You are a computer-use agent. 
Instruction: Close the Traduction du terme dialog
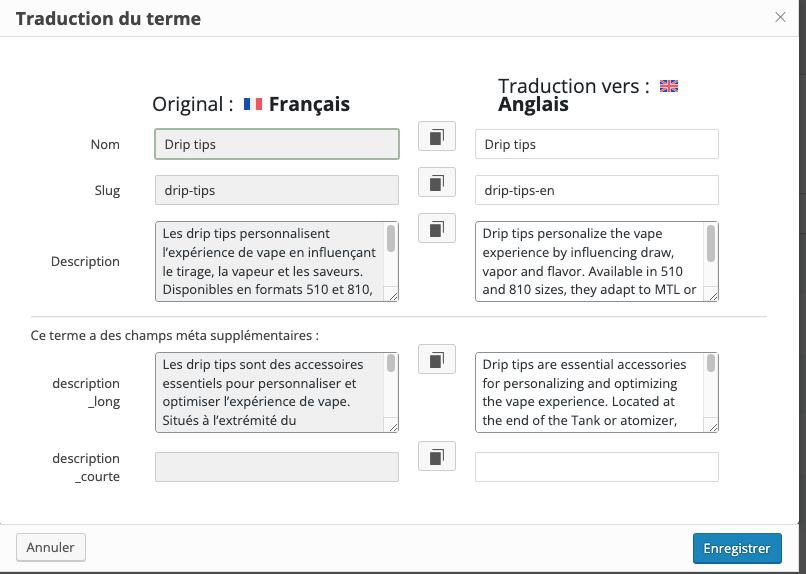(781, 17)
